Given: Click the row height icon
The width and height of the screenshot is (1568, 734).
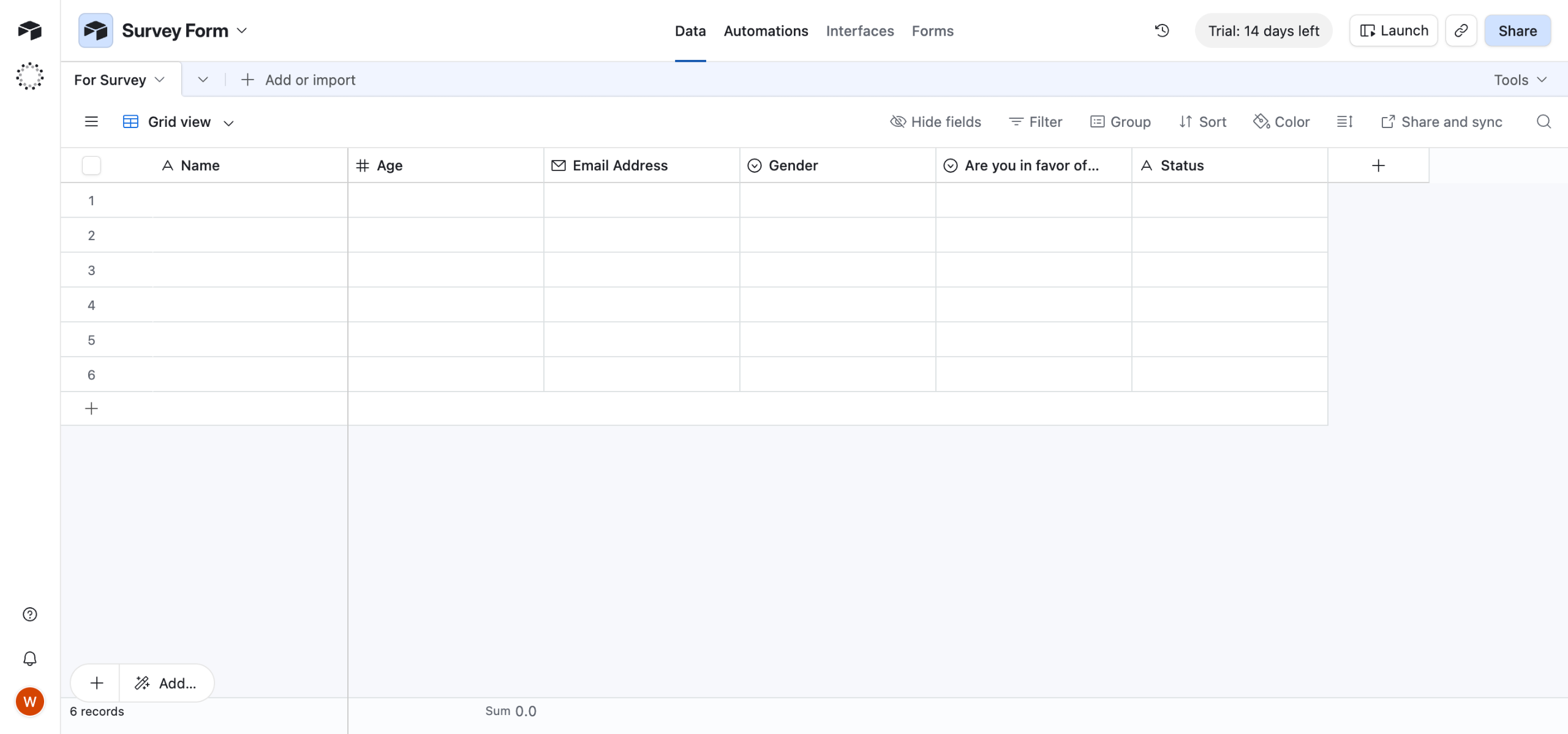Looking at the screenshot, I should [x=1344, y=122].
